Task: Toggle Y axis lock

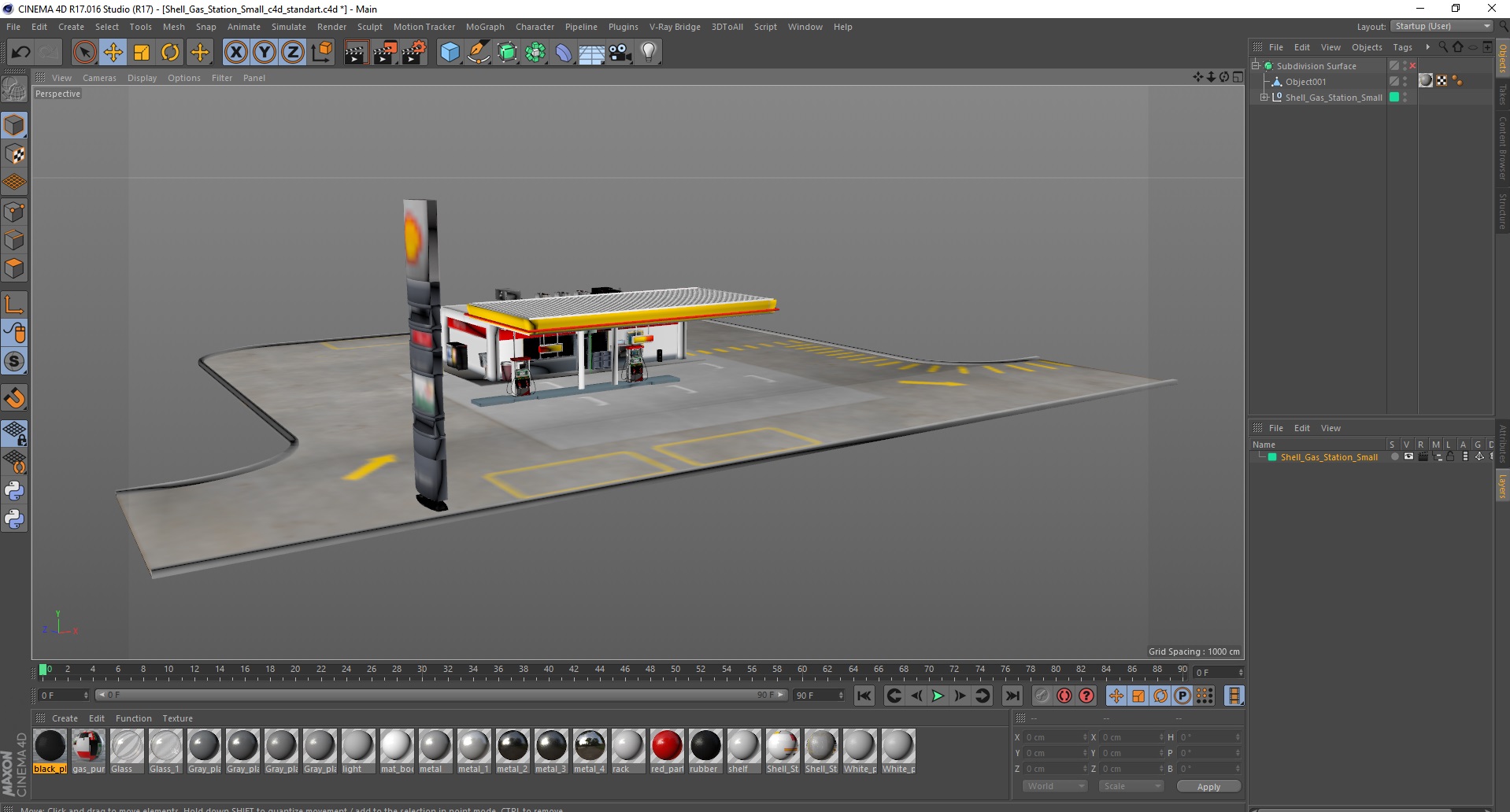Action: coord(265,53)
